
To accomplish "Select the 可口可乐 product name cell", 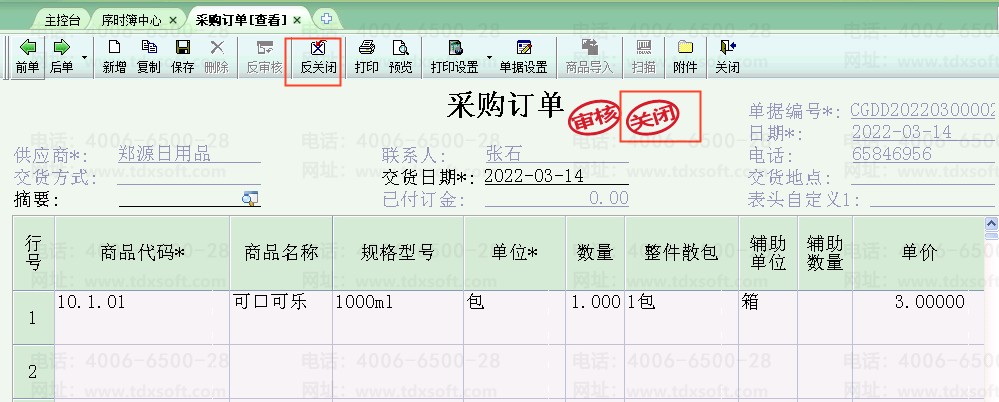I will pos(281,318).
